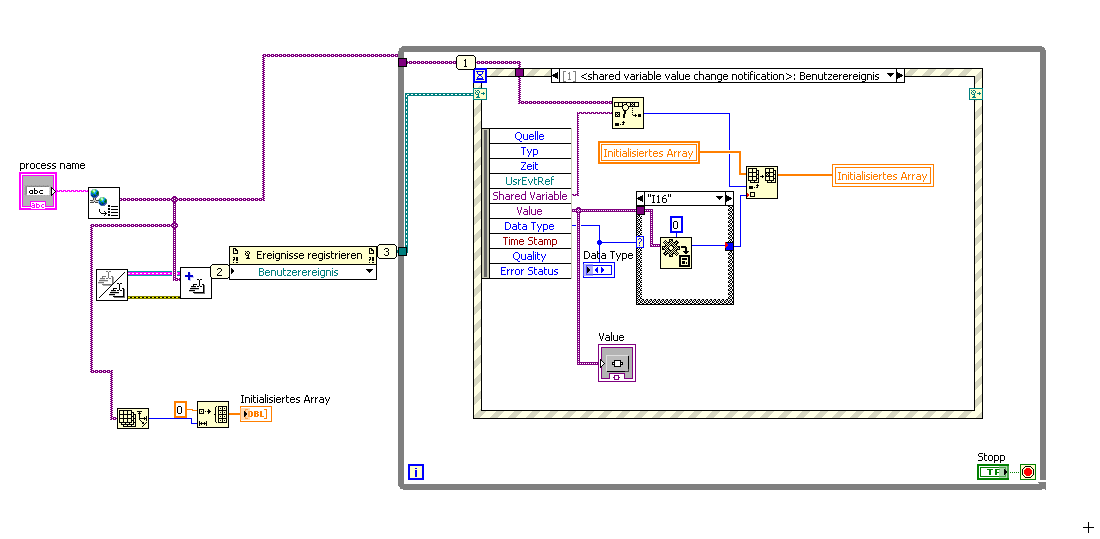Open the "I16" case selector dropdown
1100x539 pixels.
(717, 199)
